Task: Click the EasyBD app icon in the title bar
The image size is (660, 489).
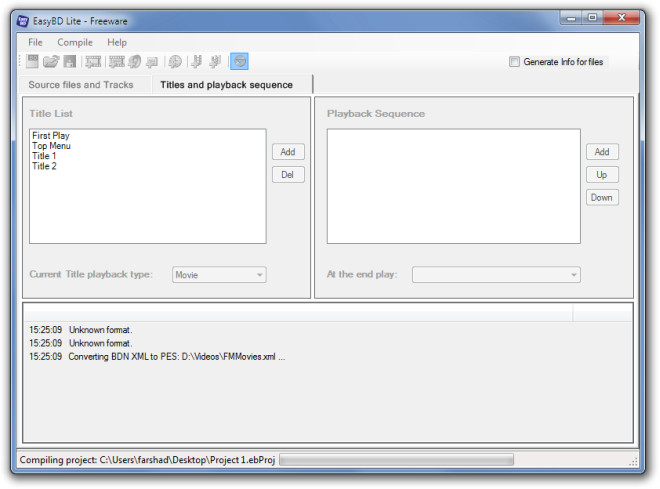Action: 23,21
